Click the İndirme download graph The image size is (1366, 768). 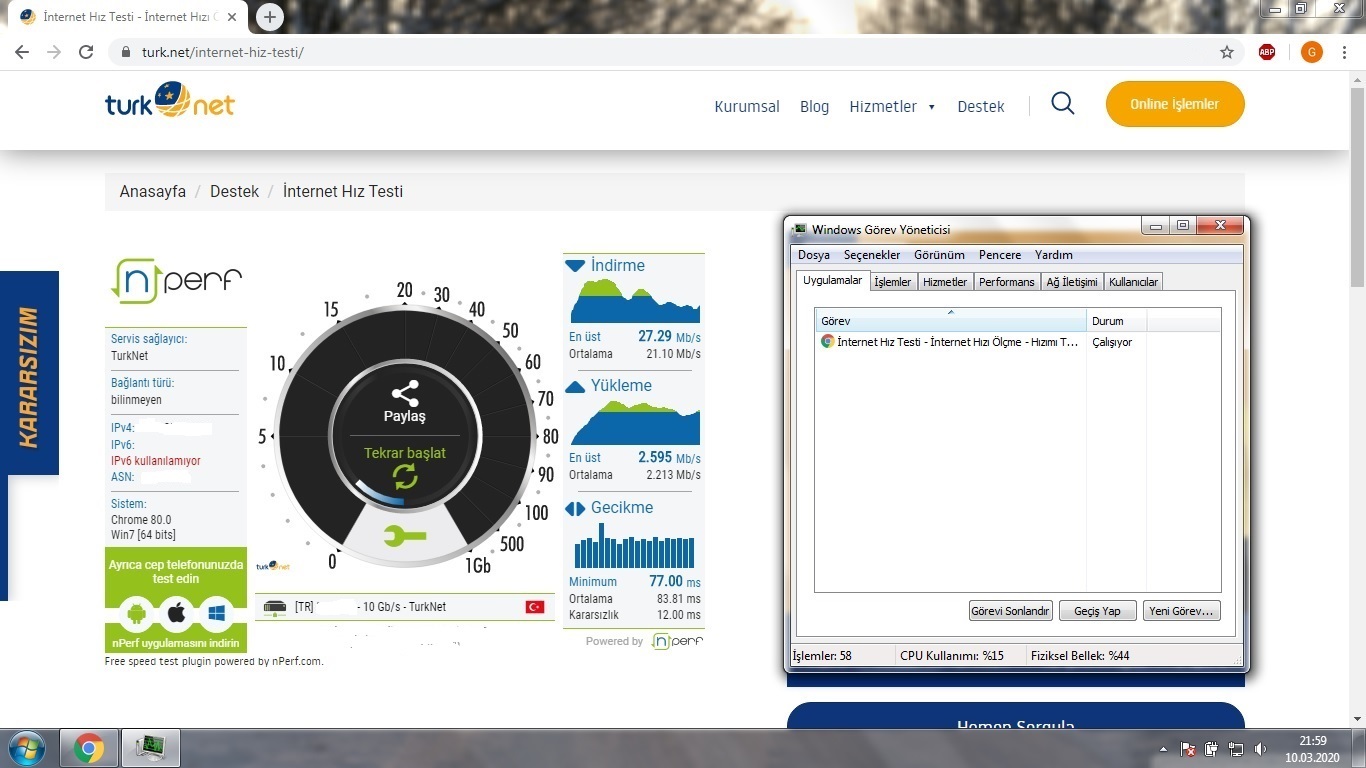634,301
